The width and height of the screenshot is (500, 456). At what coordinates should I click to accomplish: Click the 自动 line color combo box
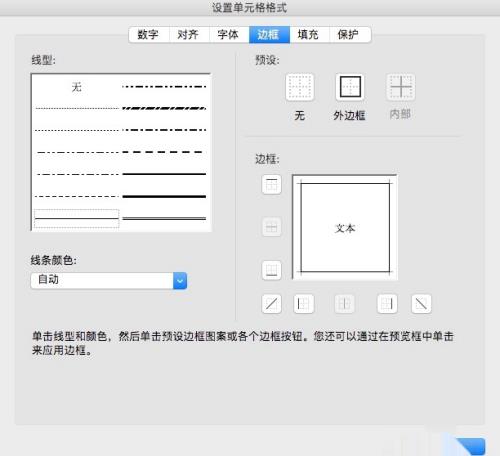click(109, 281)
